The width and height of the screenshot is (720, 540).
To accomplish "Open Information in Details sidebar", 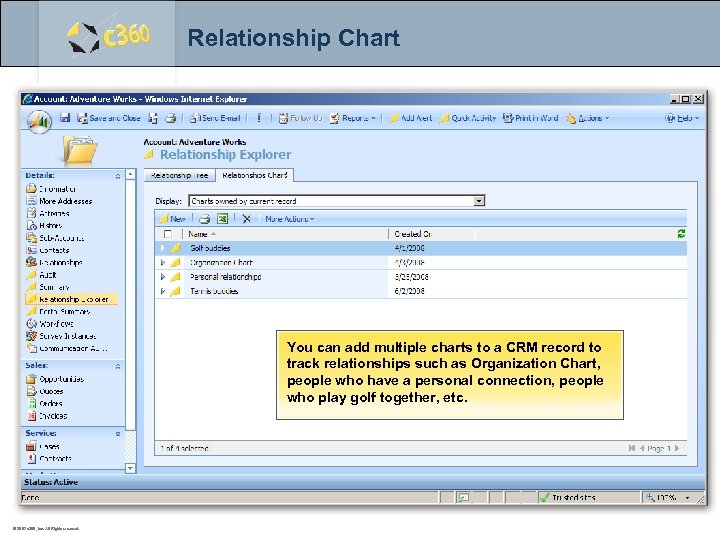I will click(x=51, y=189).
